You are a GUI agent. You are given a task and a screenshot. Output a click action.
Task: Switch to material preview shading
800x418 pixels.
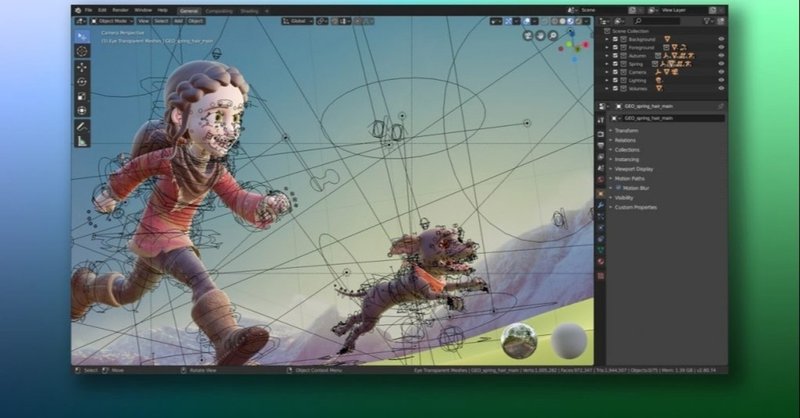tap(570, 21)
